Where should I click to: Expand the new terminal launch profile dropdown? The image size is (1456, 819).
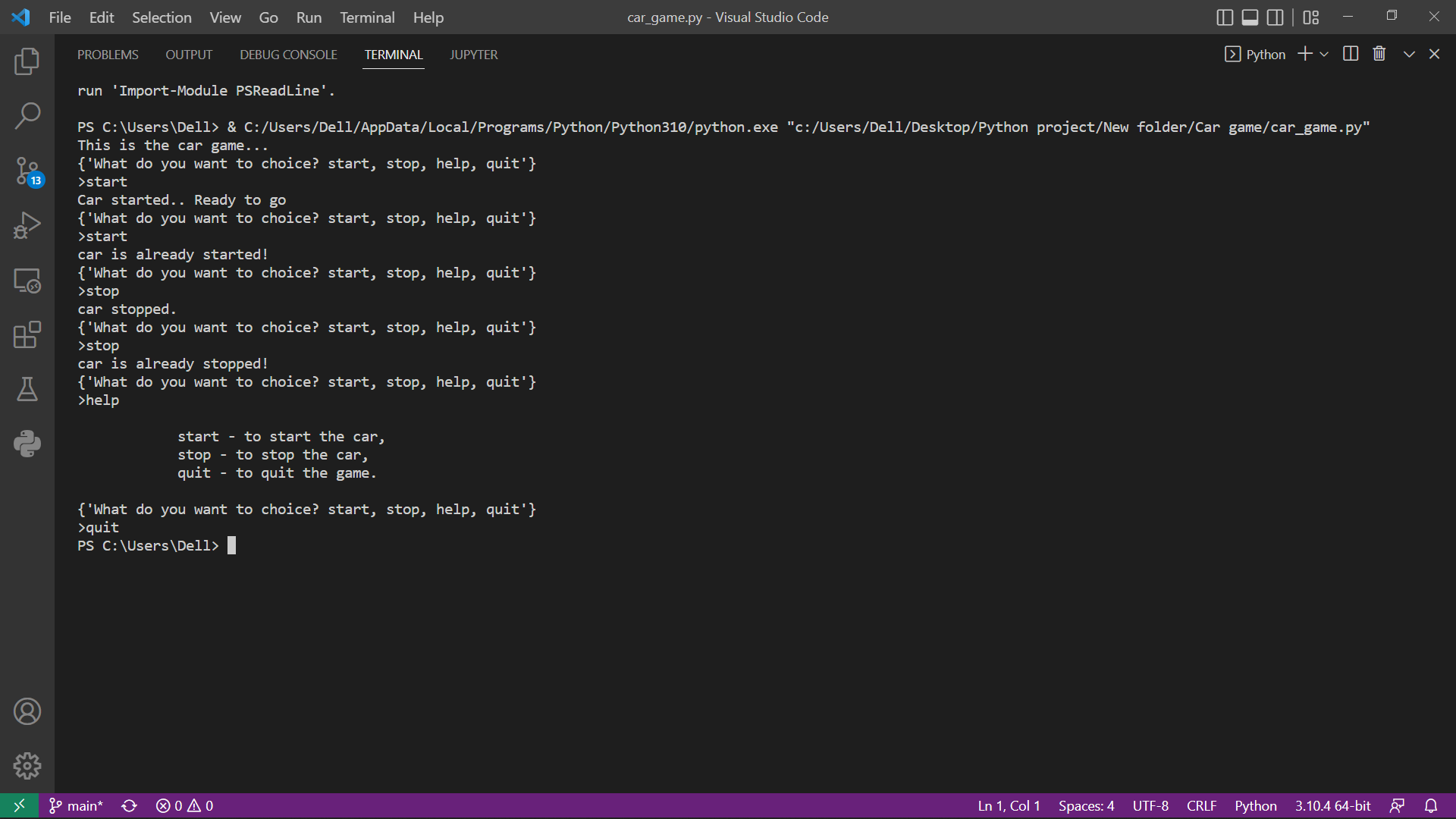coord(1324,54)
